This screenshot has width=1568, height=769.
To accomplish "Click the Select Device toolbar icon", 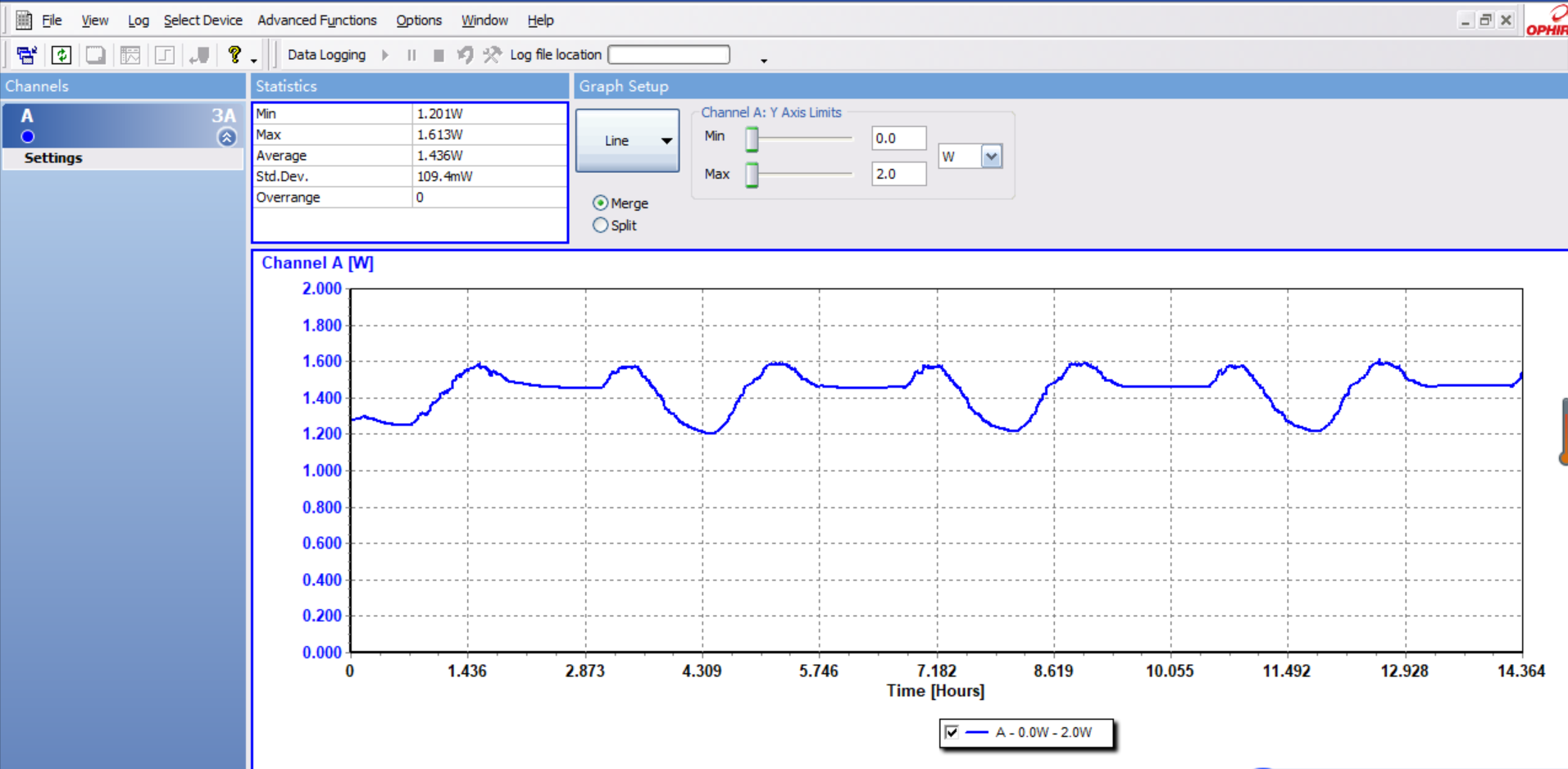I will pos(26,55).
